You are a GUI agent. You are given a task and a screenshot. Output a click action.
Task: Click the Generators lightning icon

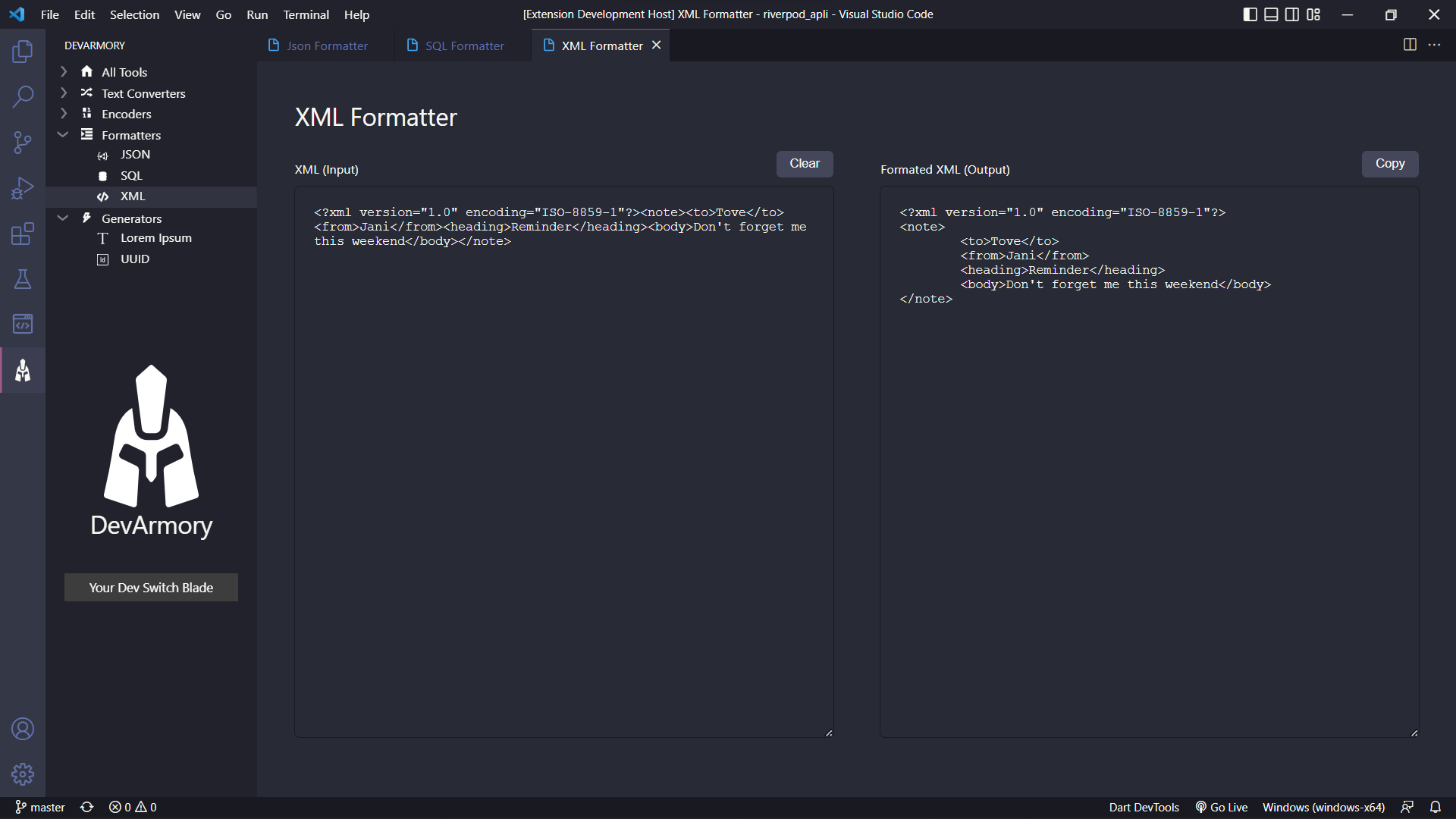86,218
